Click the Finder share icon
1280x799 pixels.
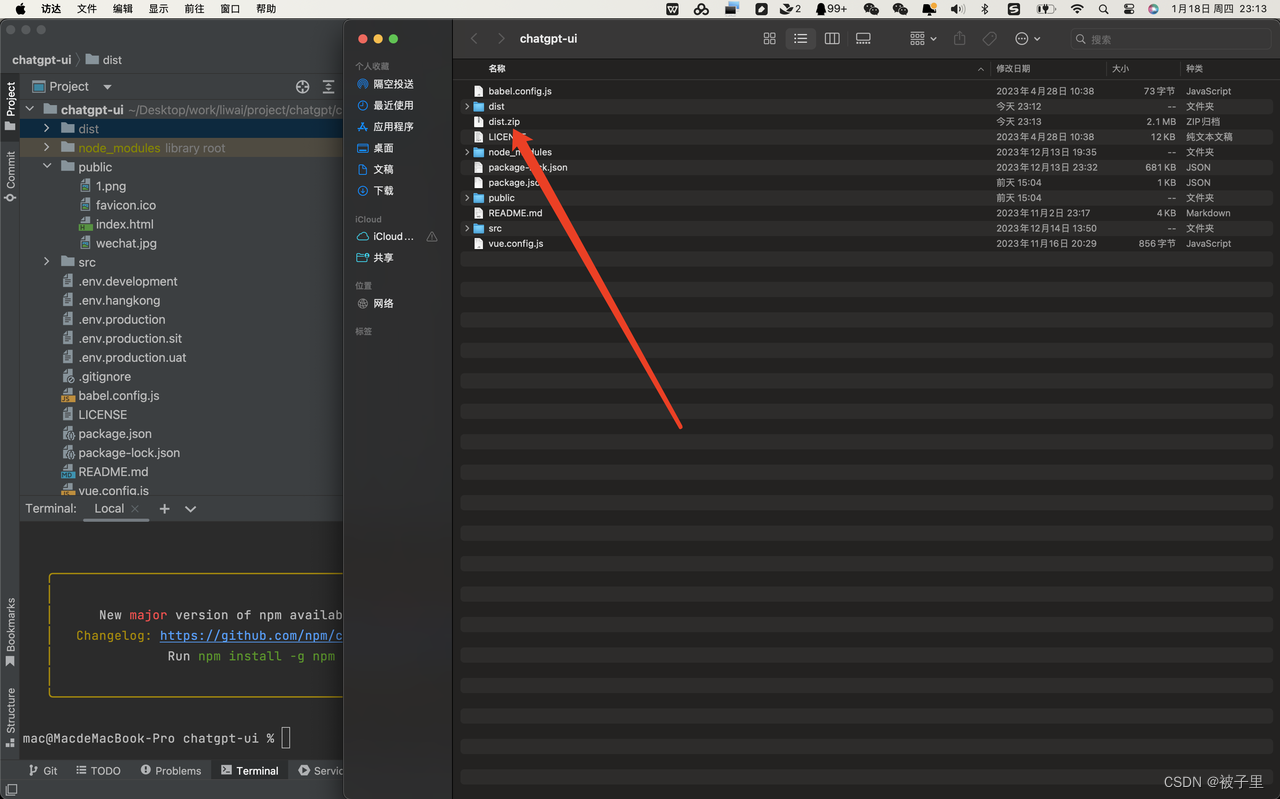(960, 38)
